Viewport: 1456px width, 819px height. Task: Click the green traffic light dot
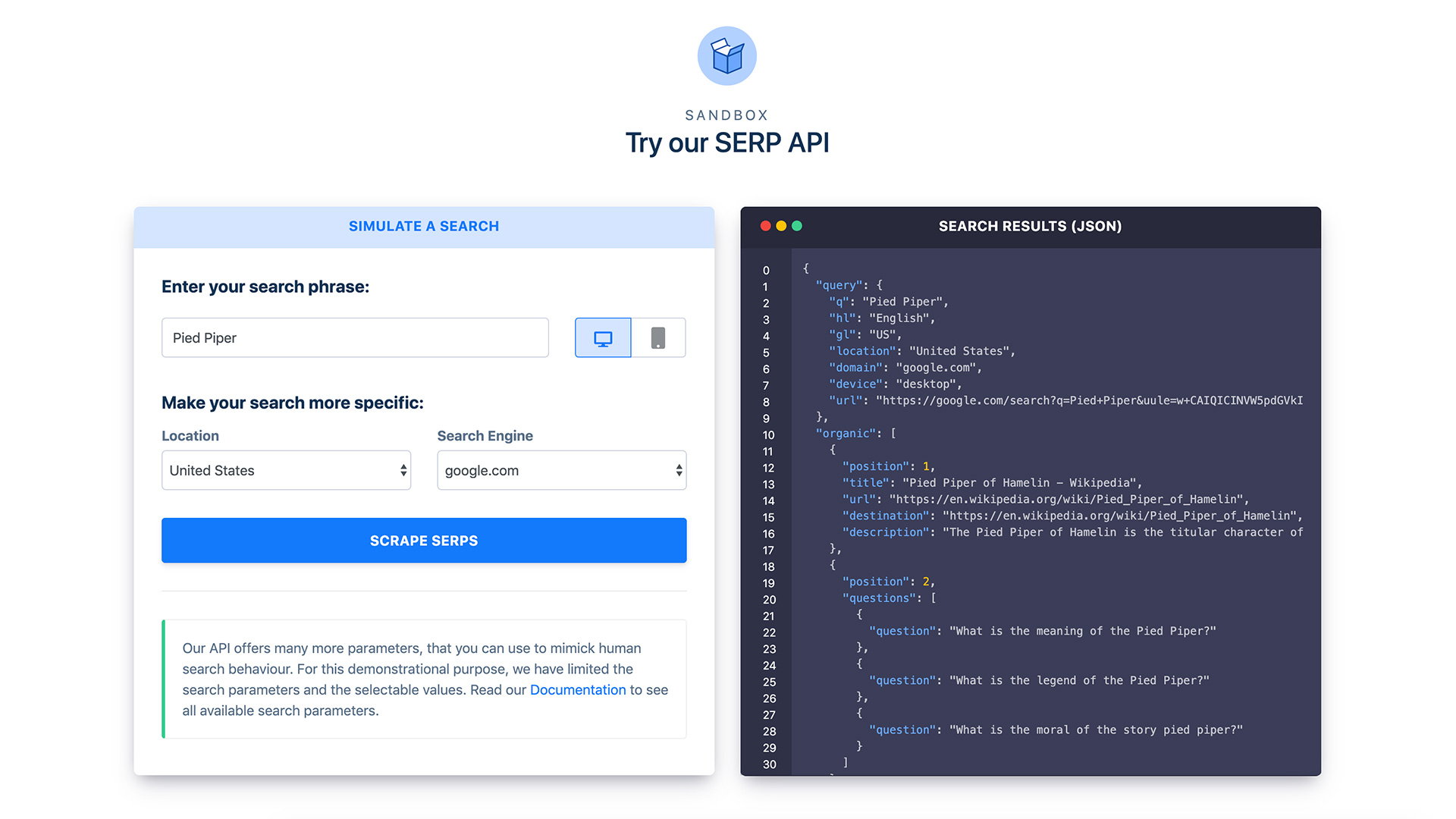coord(796,225)
